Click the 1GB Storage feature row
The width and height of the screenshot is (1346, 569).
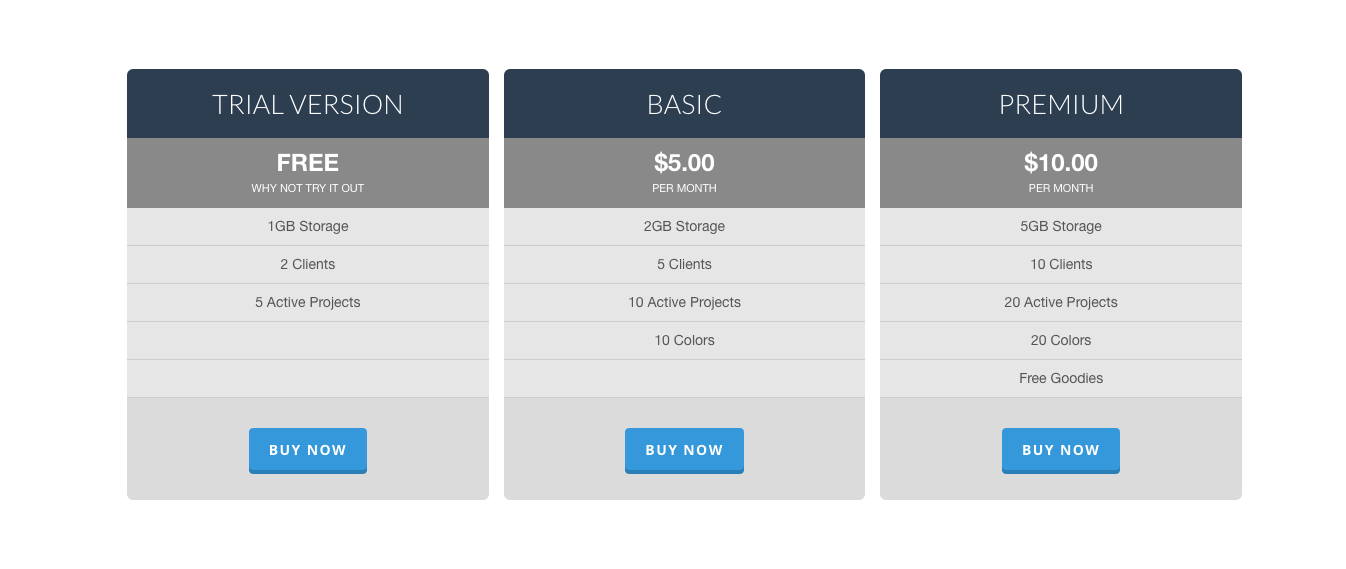click(x=308, y=227)
